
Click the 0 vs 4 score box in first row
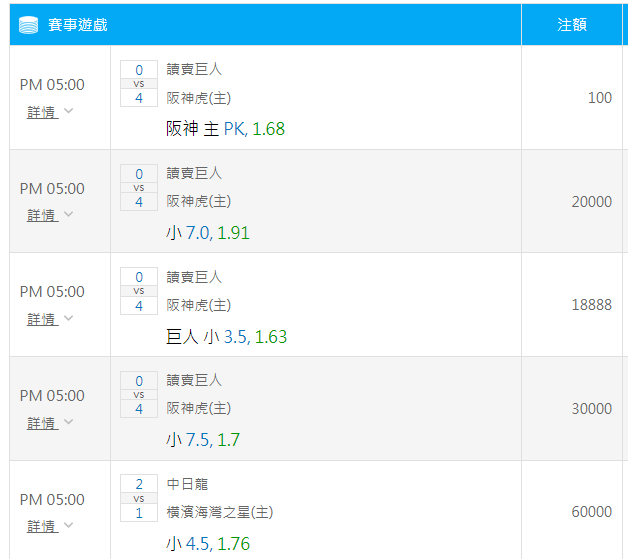coord(139,84)
